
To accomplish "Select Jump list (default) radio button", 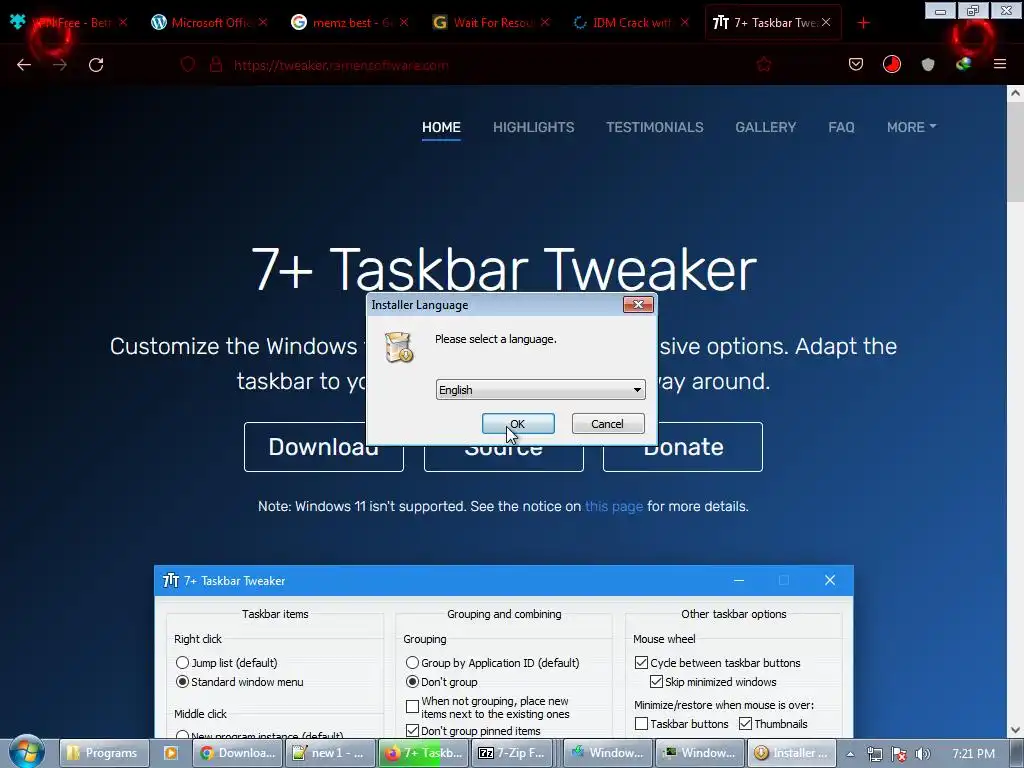I will (x=182, y=663).
